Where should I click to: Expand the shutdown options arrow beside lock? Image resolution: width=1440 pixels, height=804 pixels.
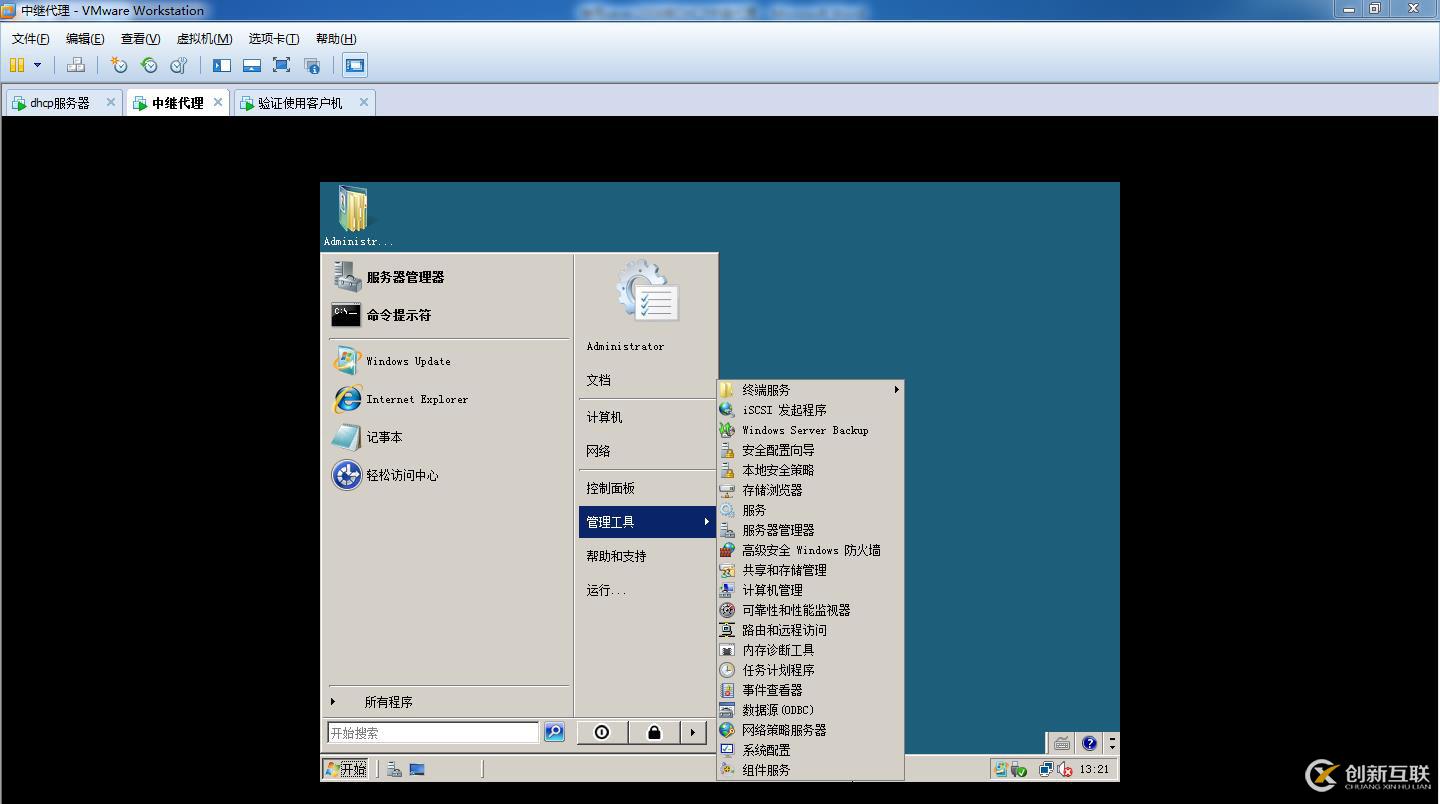pos(693,733)
